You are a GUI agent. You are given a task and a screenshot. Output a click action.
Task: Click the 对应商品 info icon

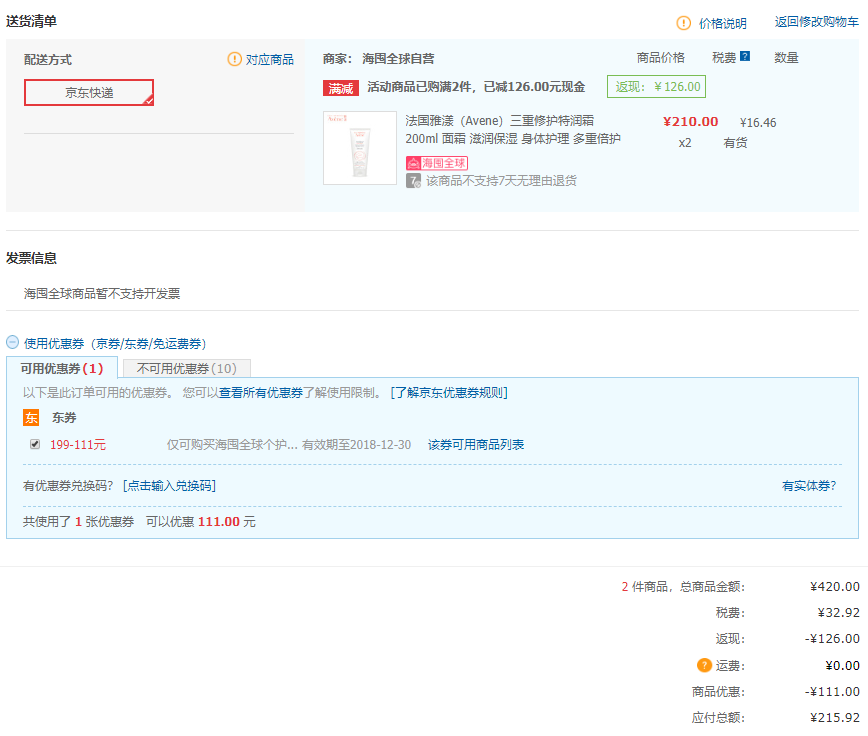pos(235,59)
